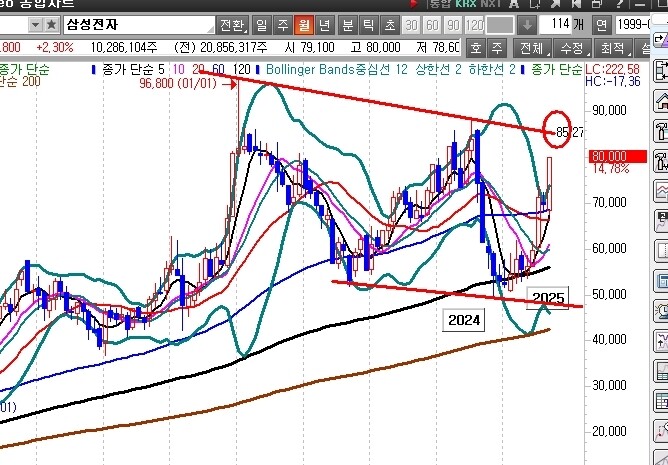The image size is (668, 465).
Task: Click the print icon in title bar
Action: coord(598,4)
